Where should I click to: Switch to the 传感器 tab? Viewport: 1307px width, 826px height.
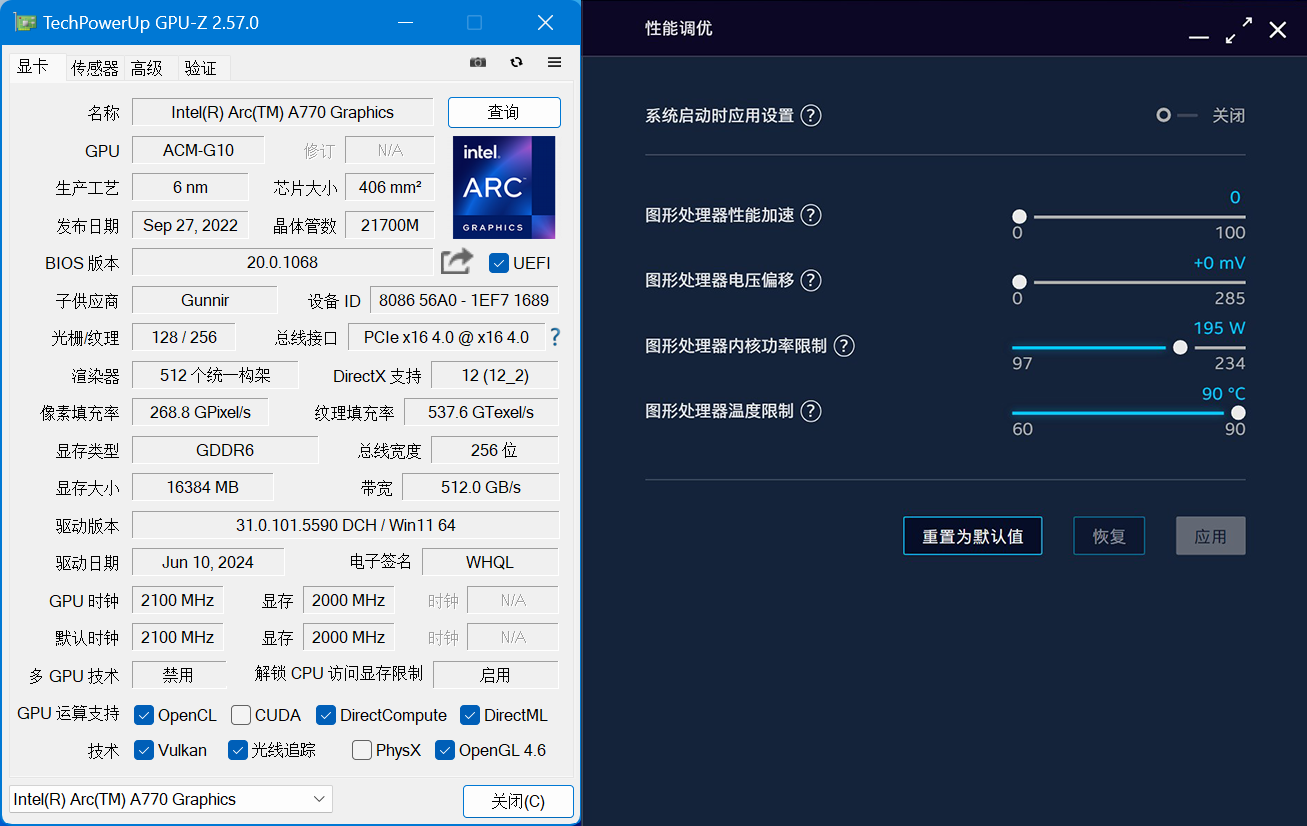tap(95, 68)
